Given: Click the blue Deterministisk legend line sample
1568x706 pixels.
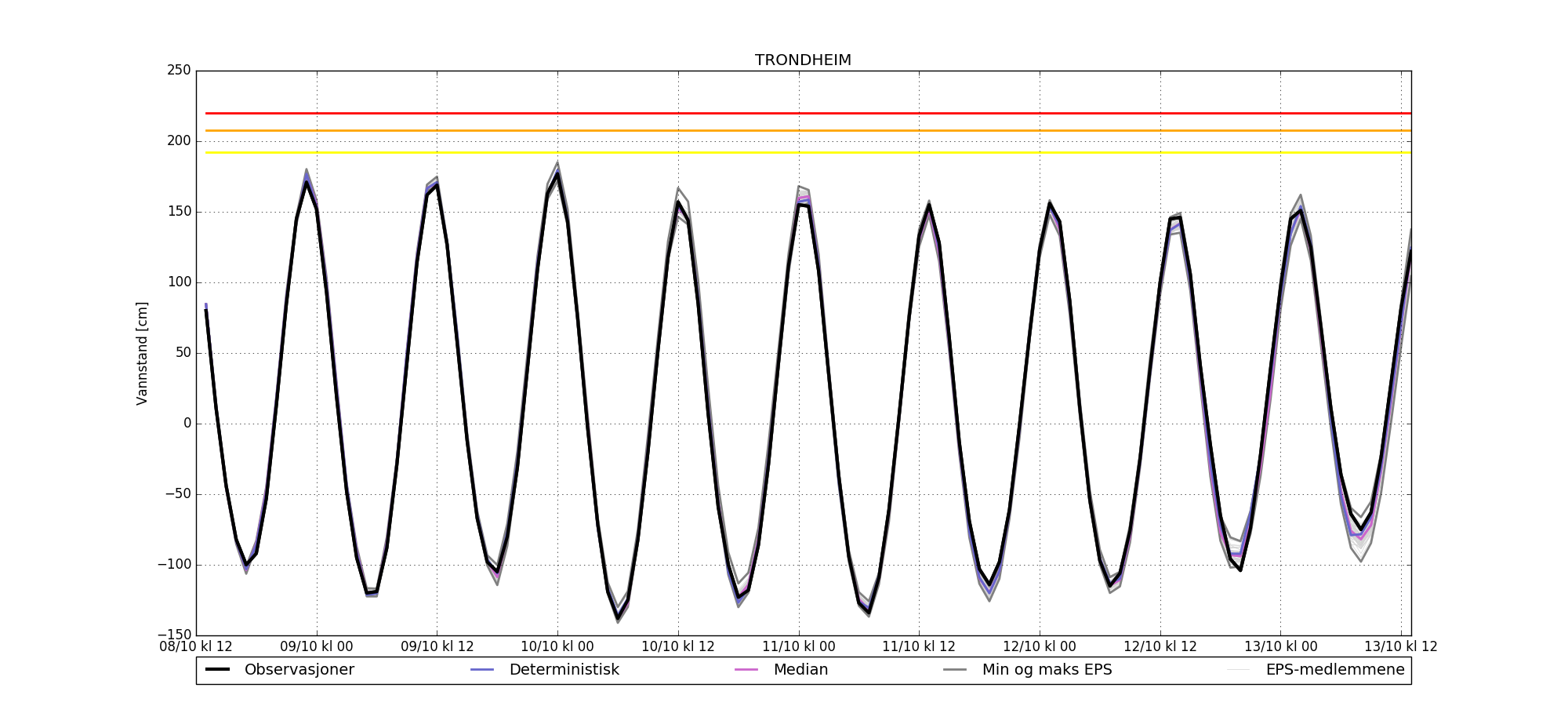Looking at the screenshot, I should pos(481,670).
